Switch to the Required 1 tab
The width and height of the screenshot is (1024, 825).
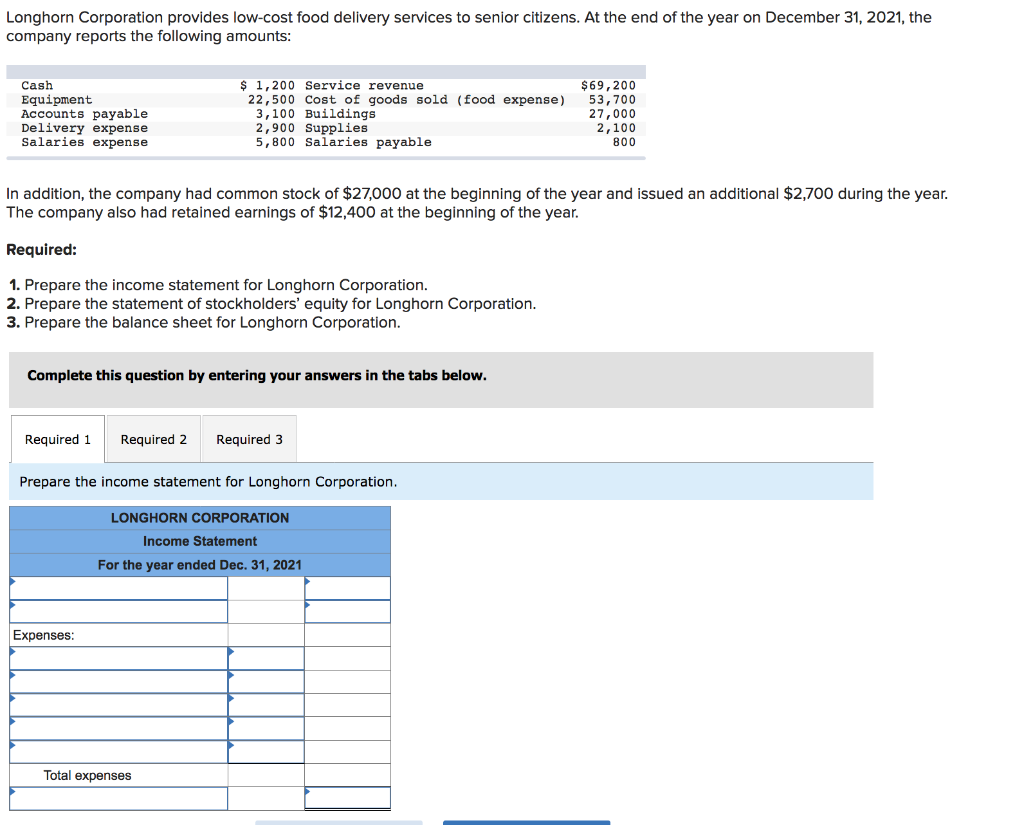pos(57,439)
